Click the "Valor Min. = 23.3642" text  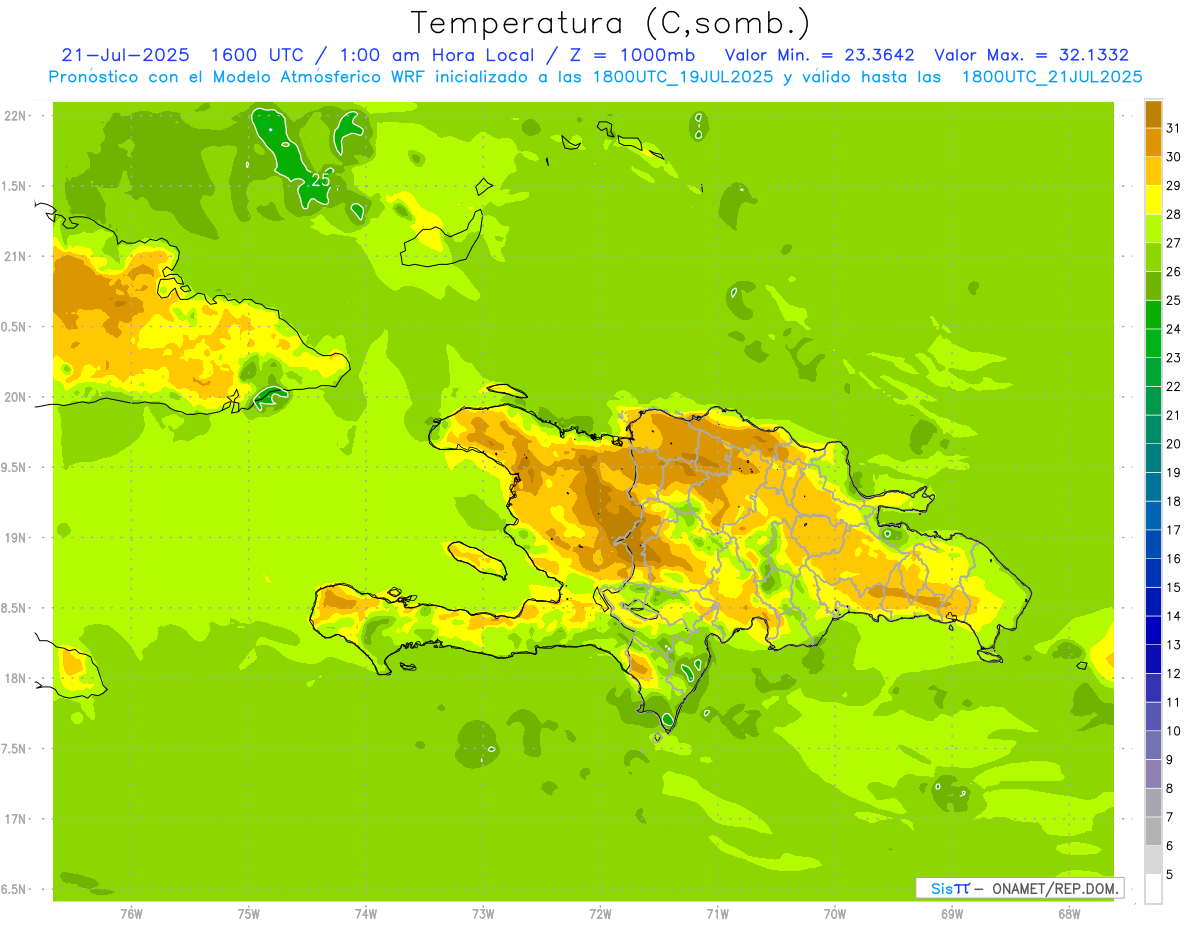click(x=819, y=55)
